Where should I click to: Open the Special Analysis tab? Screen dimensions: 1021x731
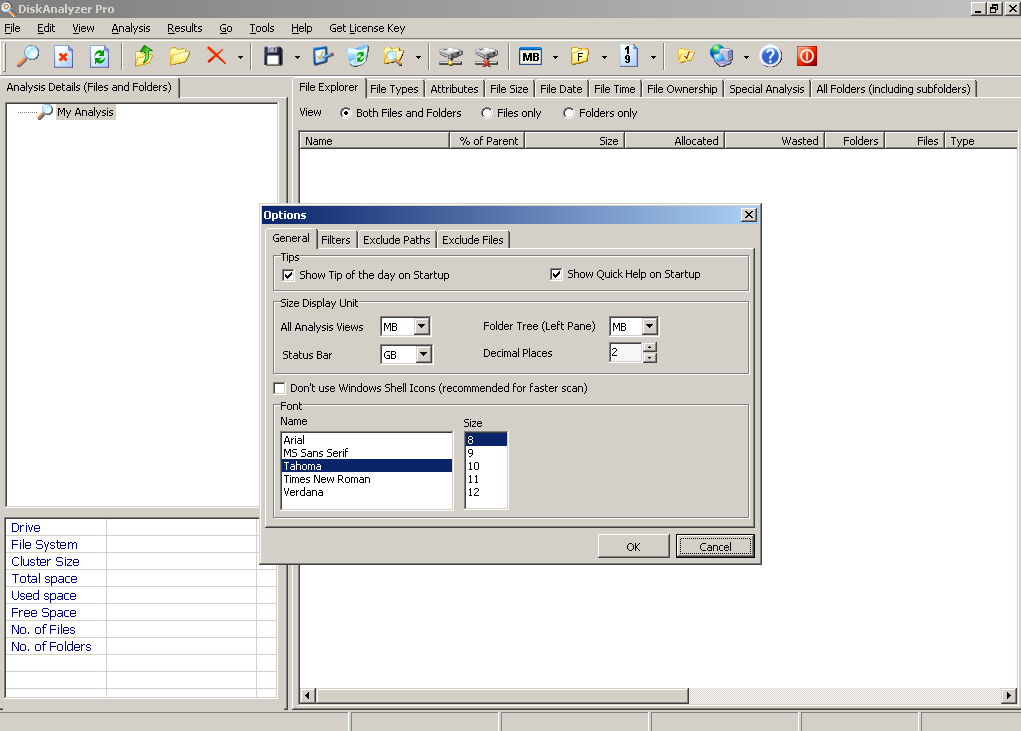point(766,89)
